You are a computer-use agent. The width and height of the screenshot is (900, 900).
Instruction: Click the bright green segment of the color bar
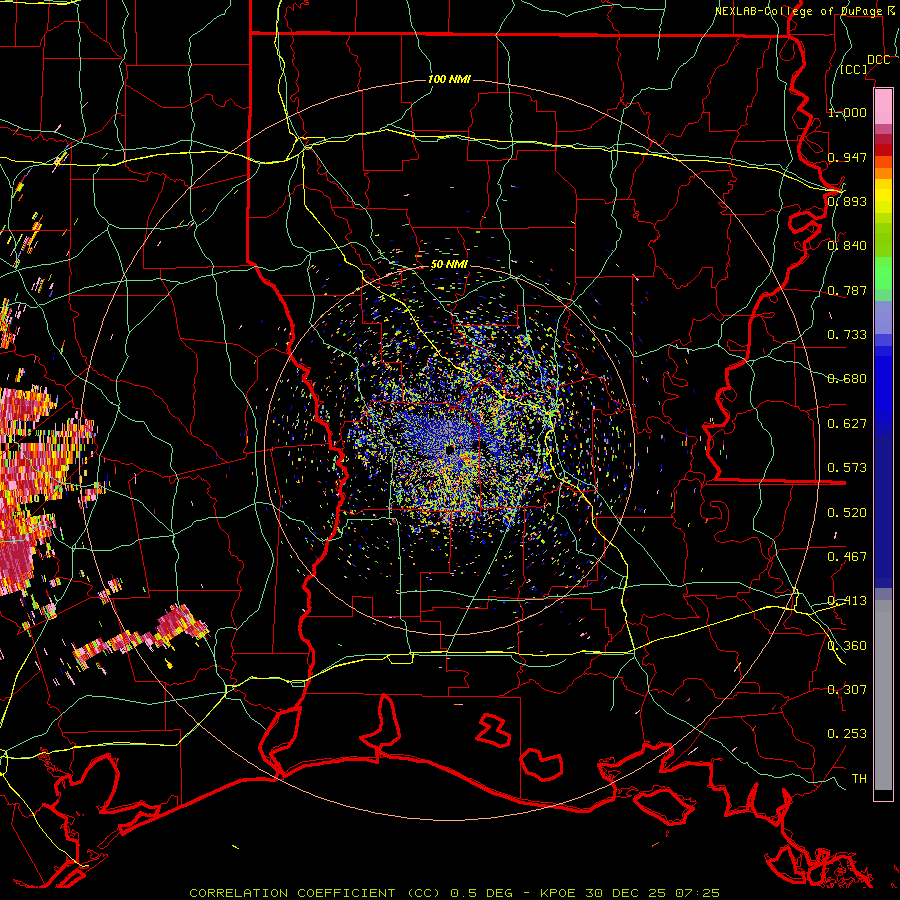point(883,274)
